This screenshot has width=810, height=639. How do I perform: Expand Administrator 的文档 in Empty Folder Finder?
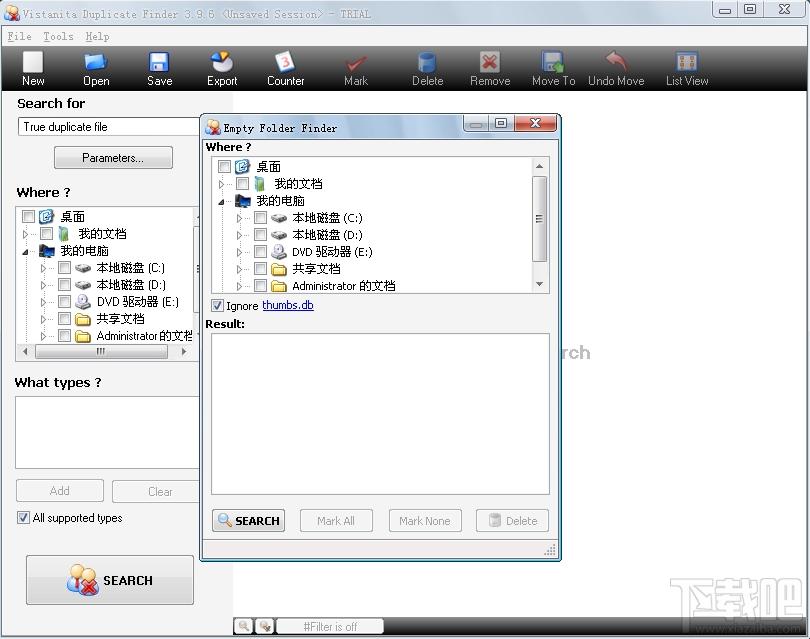click(x=239, y=286)
